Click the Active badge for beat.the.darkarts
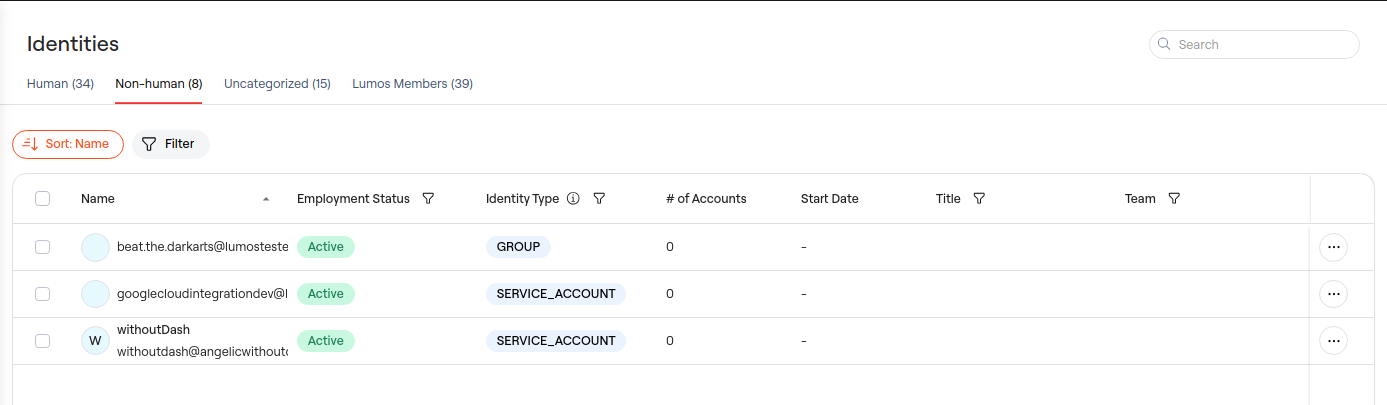 point(326,247)
